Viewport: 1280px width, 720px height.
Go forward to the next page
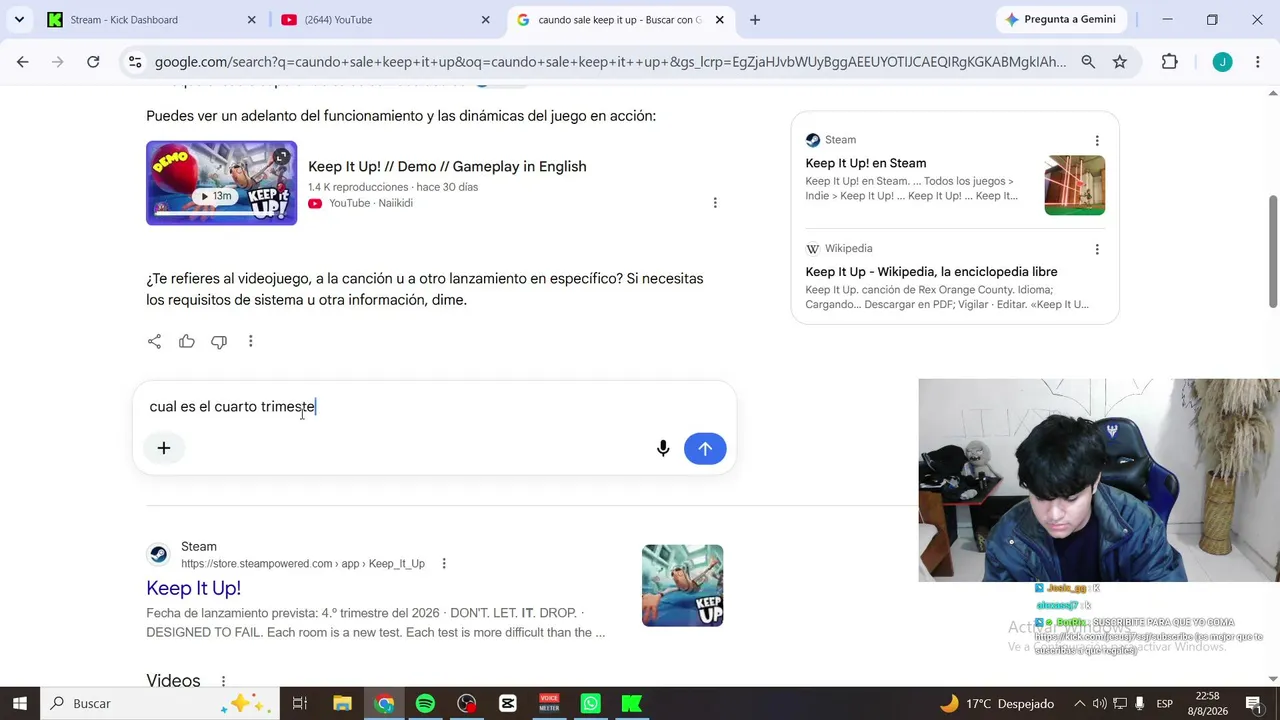click(58, 62)
